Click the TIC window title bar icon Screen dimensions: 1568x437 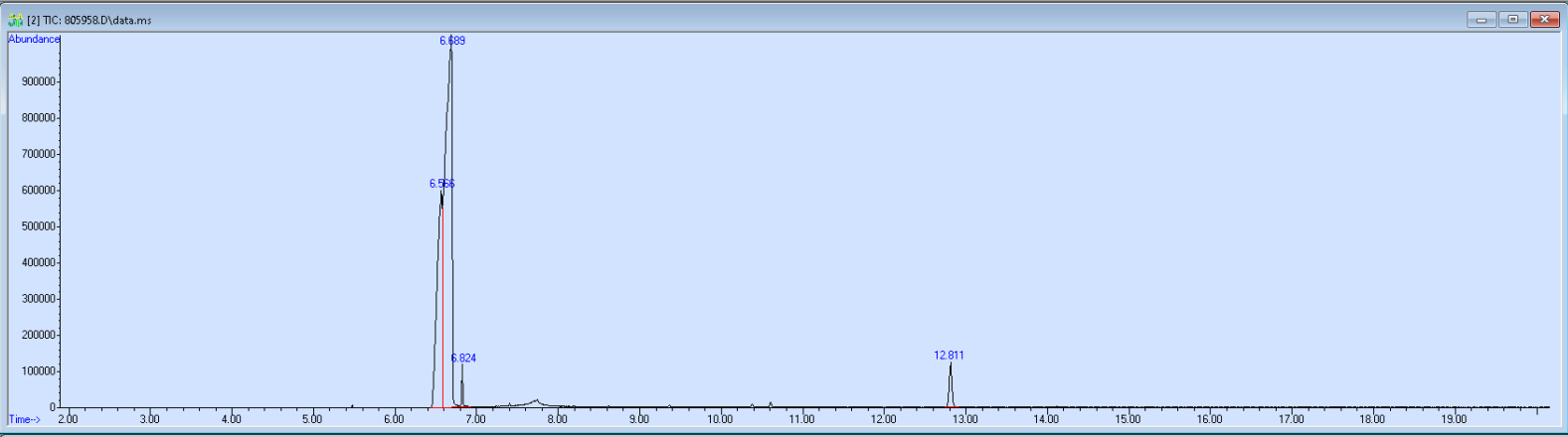click(x=15, y=20)
